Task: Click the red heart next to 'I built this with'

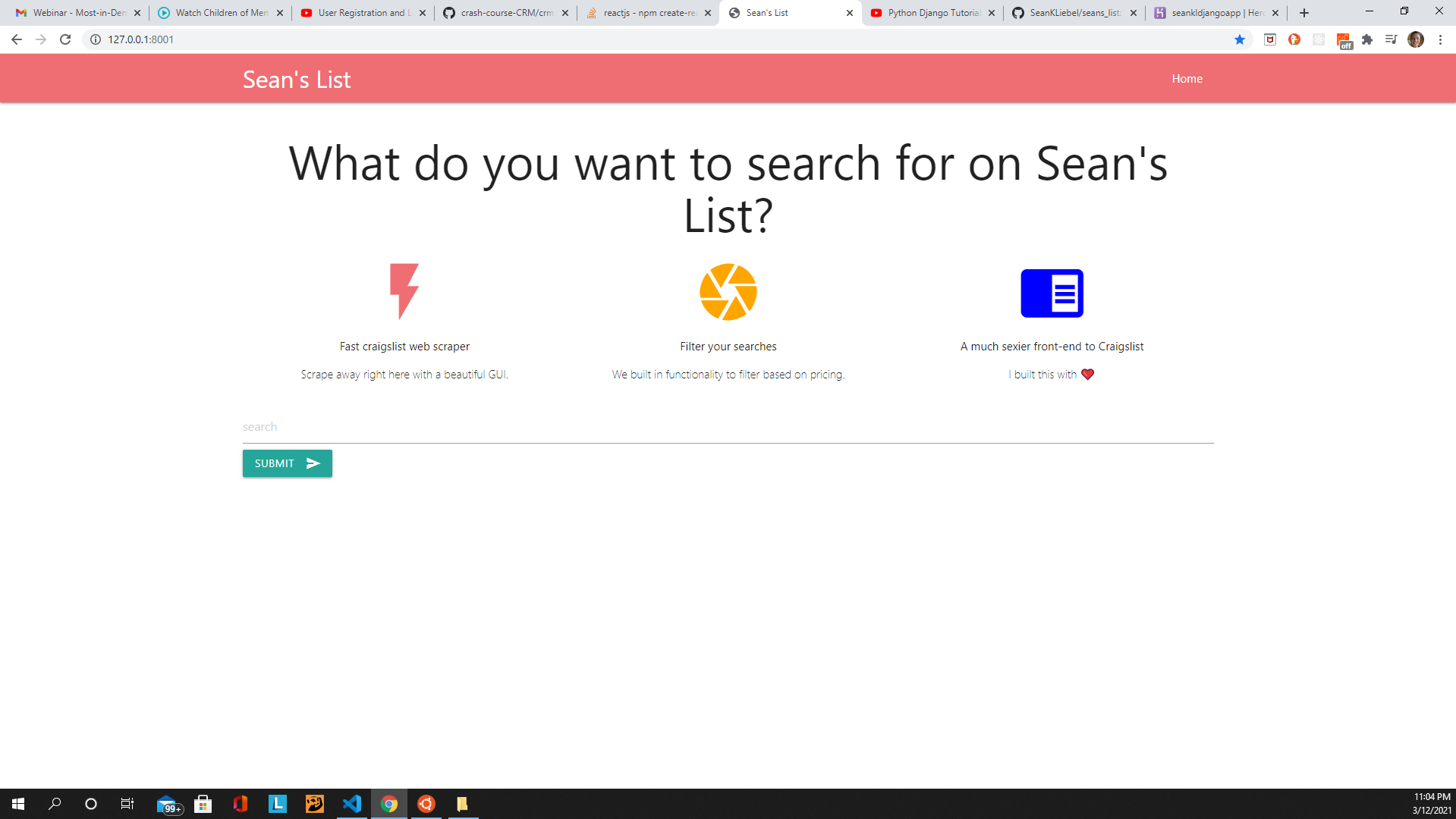Action: 1089,374
